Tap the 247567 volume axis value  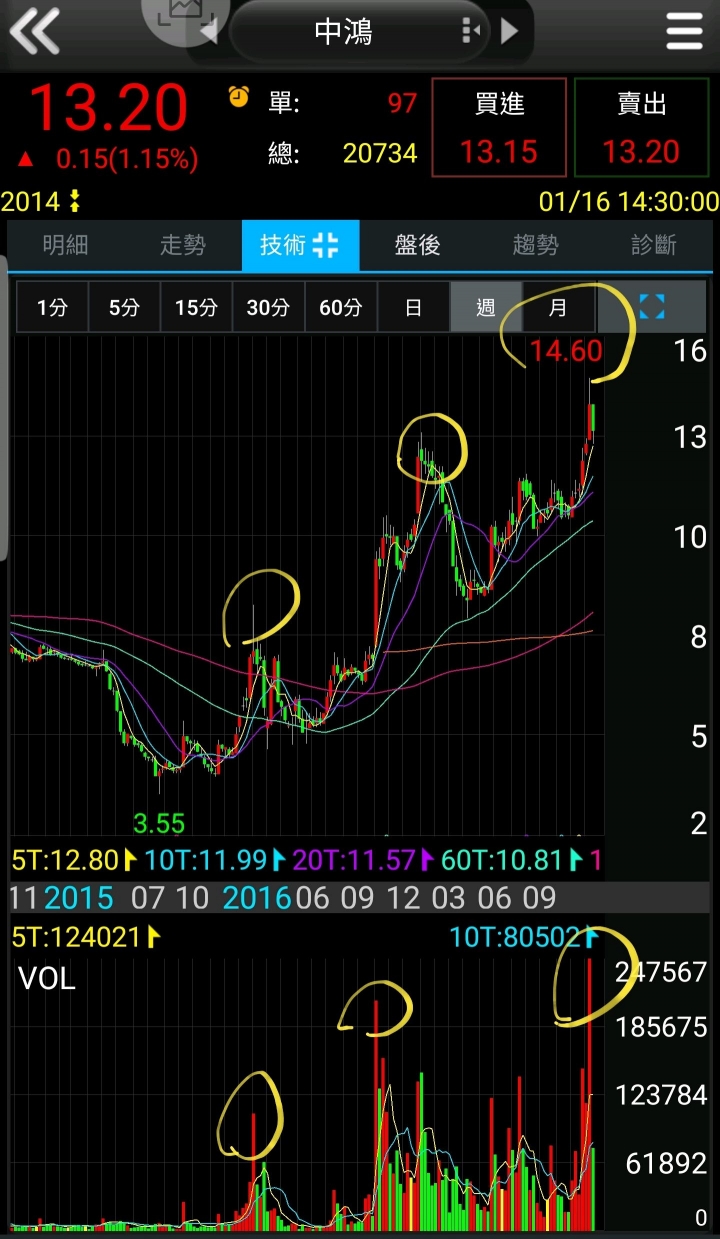coord(660,972)
